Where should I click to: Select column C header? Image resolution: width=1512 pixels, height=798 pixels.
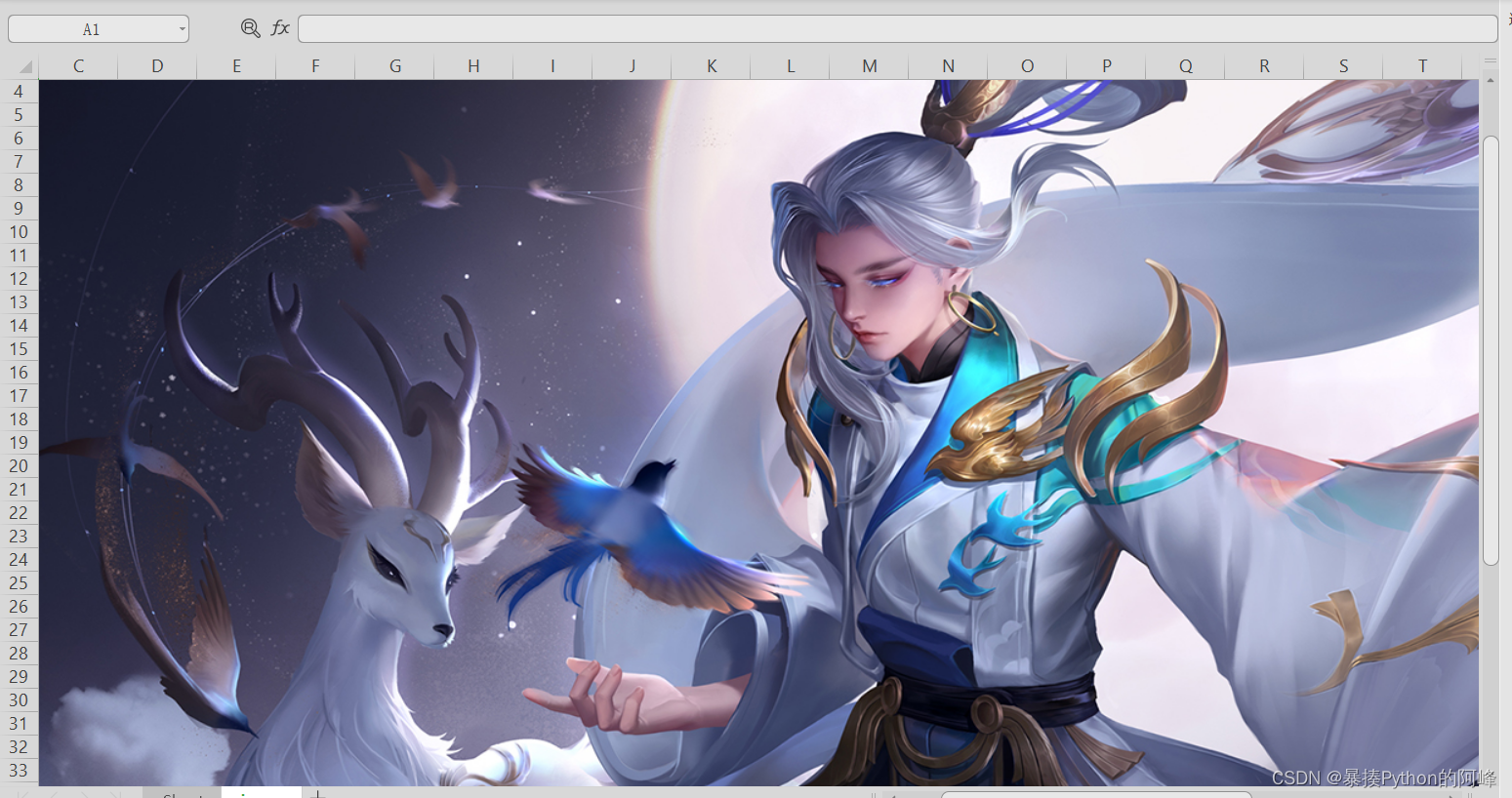point(78,66)
